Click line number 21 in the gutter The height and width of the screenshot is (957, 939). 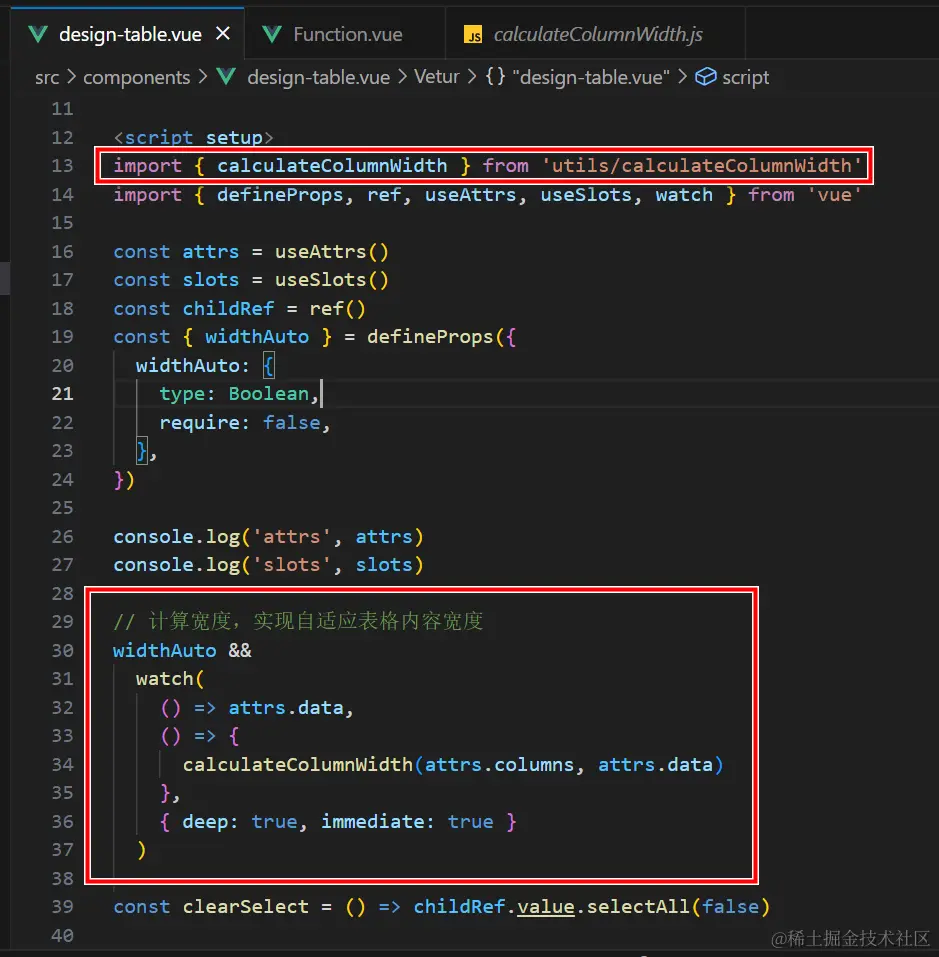click(62, 394)
